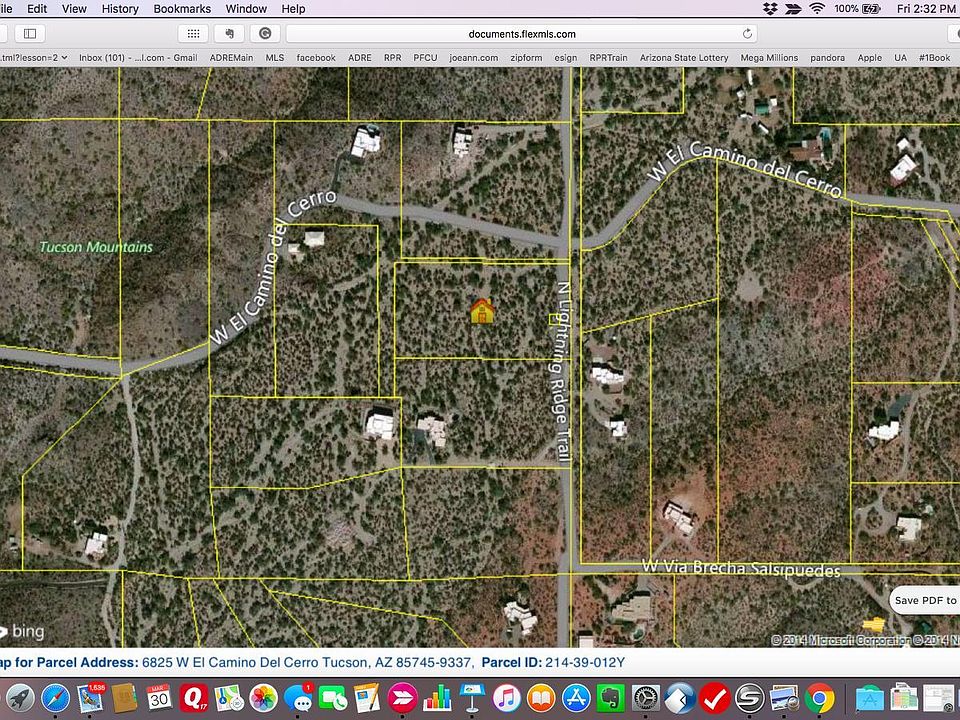Image resolution: width=960 pixels, height=720 pixels.
Task: Open facebook bookmark
Action: 316,58
